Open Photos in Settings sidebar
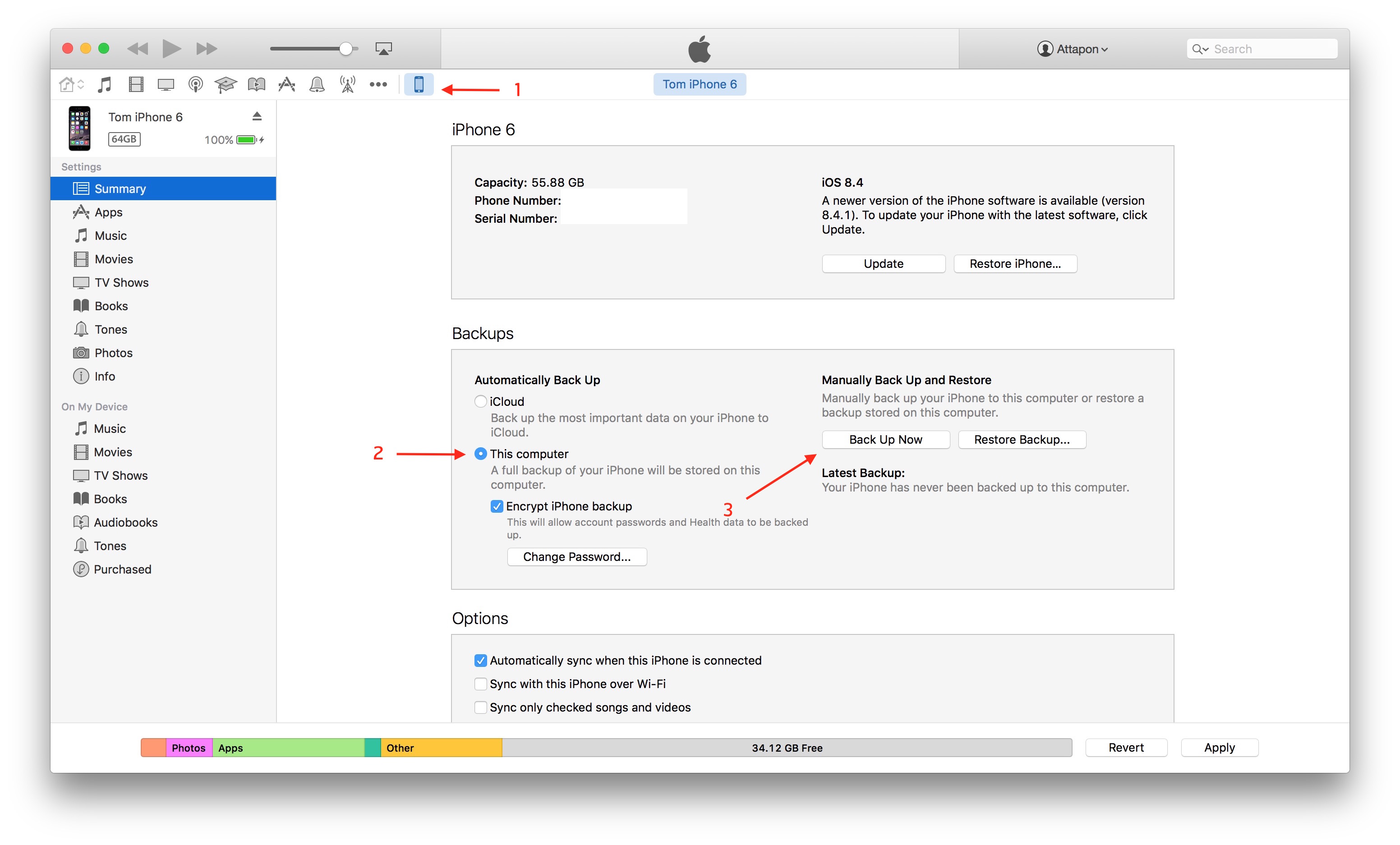This screenshot has width=1400, height=845. click(x=163, y=353)
